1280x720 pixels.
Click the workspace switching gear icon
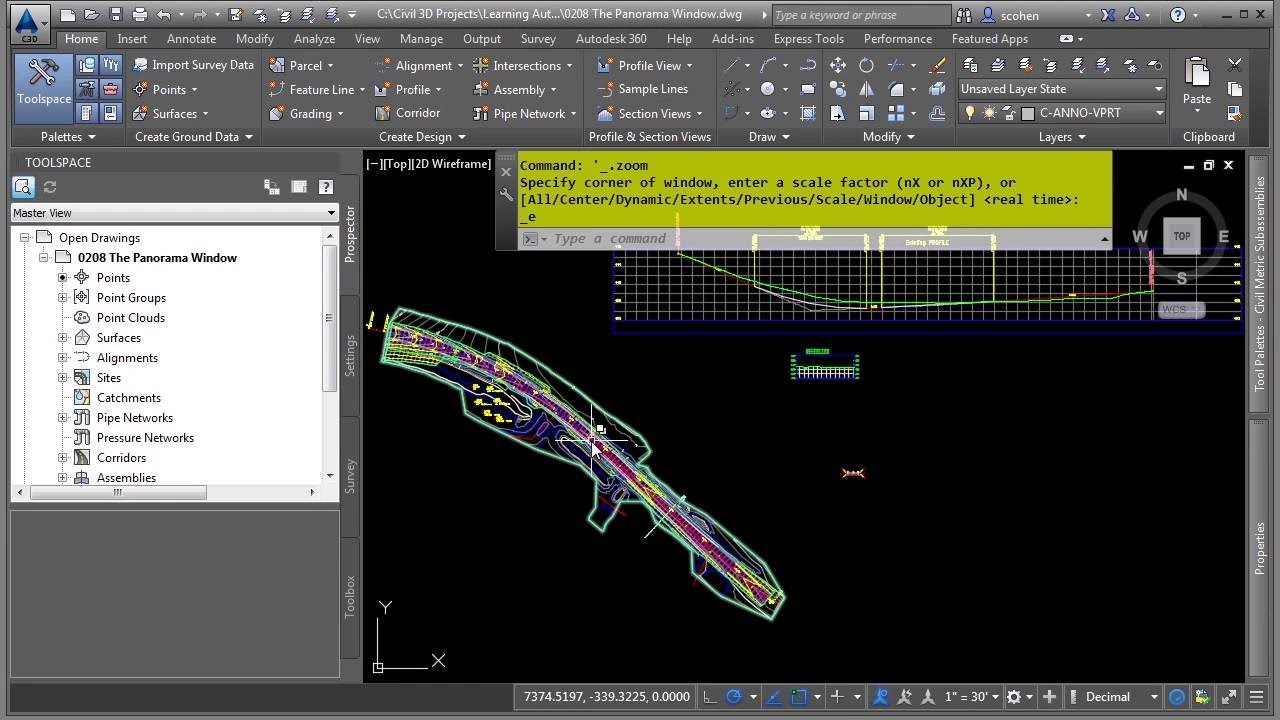[1014, 697]
